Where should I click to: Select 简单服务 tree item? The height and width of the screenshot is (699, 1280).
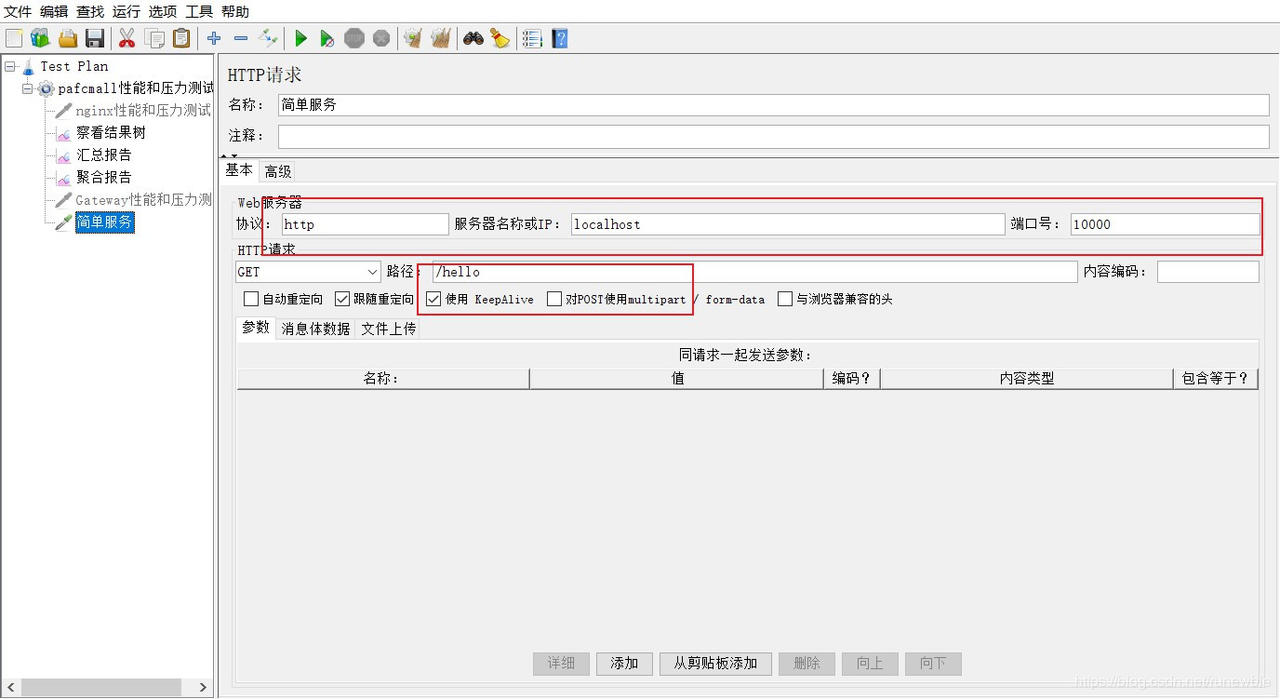pyautogui.click(x=104, y=222)
